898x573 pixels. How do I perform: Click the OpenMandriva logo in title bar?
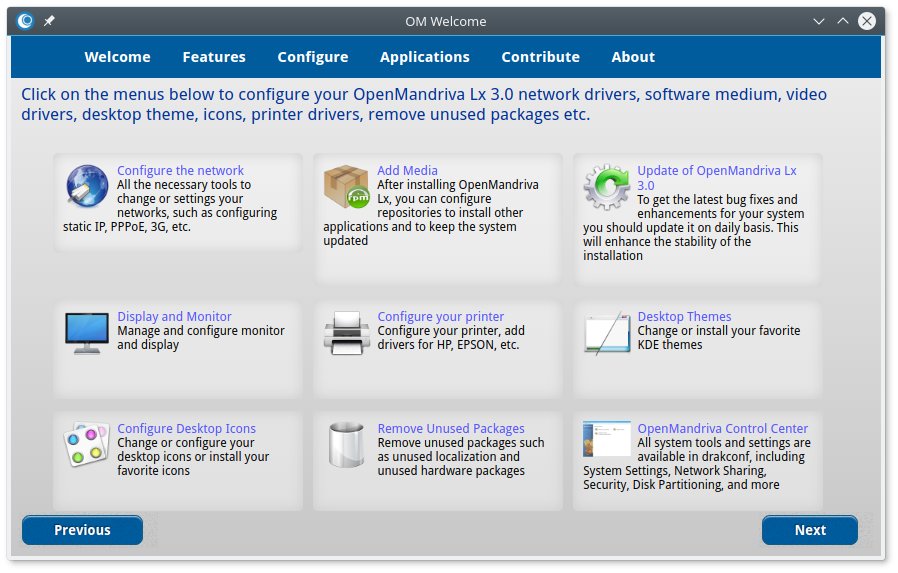coord(25,21)
